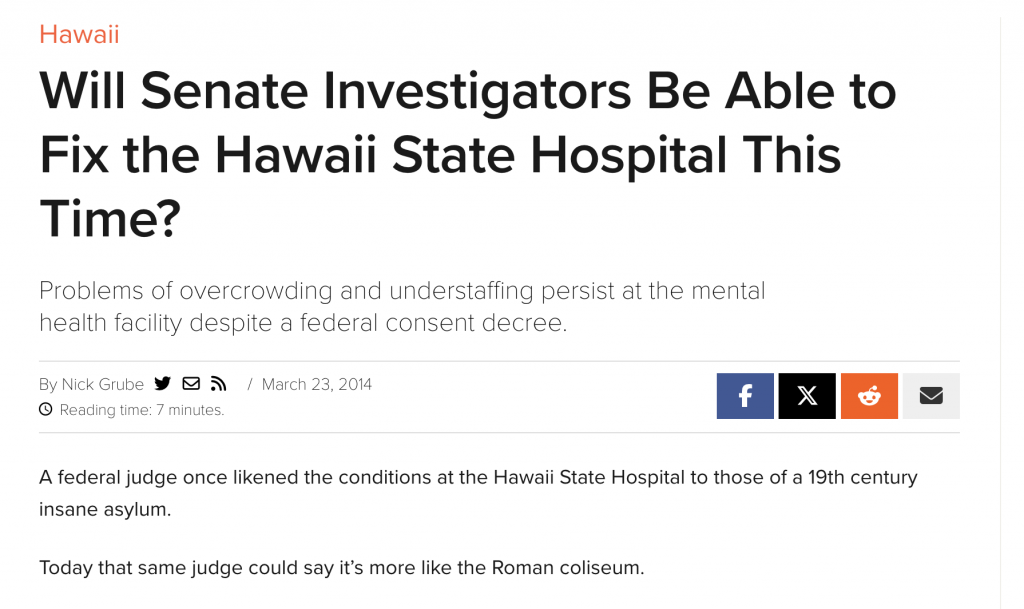Click the March 23, 2014 publication date
Image resolution: width=1024 pixels, height=609 pixels.
pyautogui.click(x=316, y=384)
